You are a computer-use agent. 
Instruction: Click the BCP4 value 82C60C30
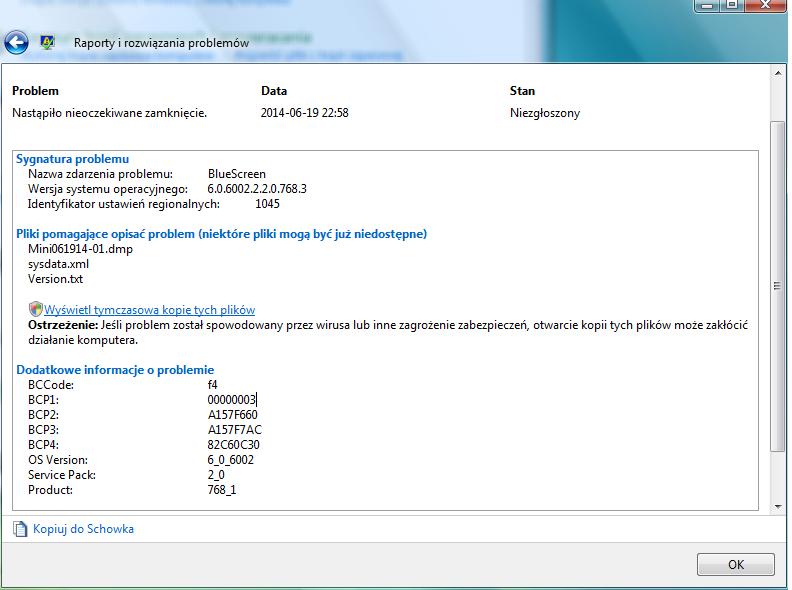tap(233, 445)
